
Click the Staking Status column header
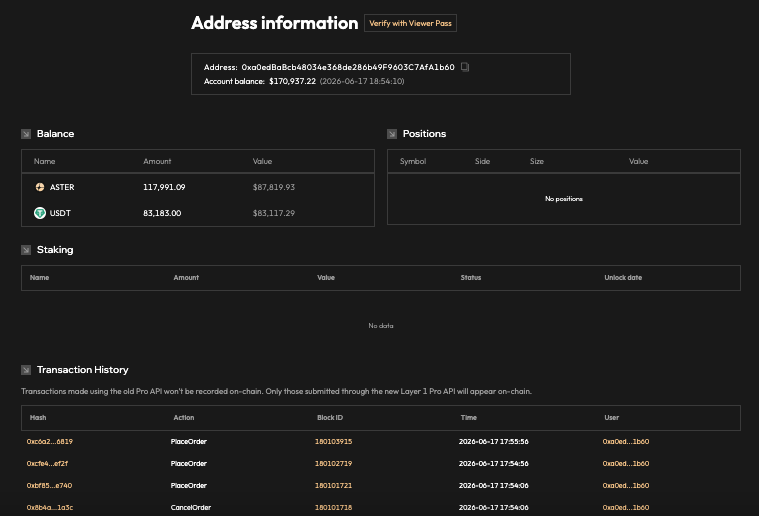click(471, 277)
